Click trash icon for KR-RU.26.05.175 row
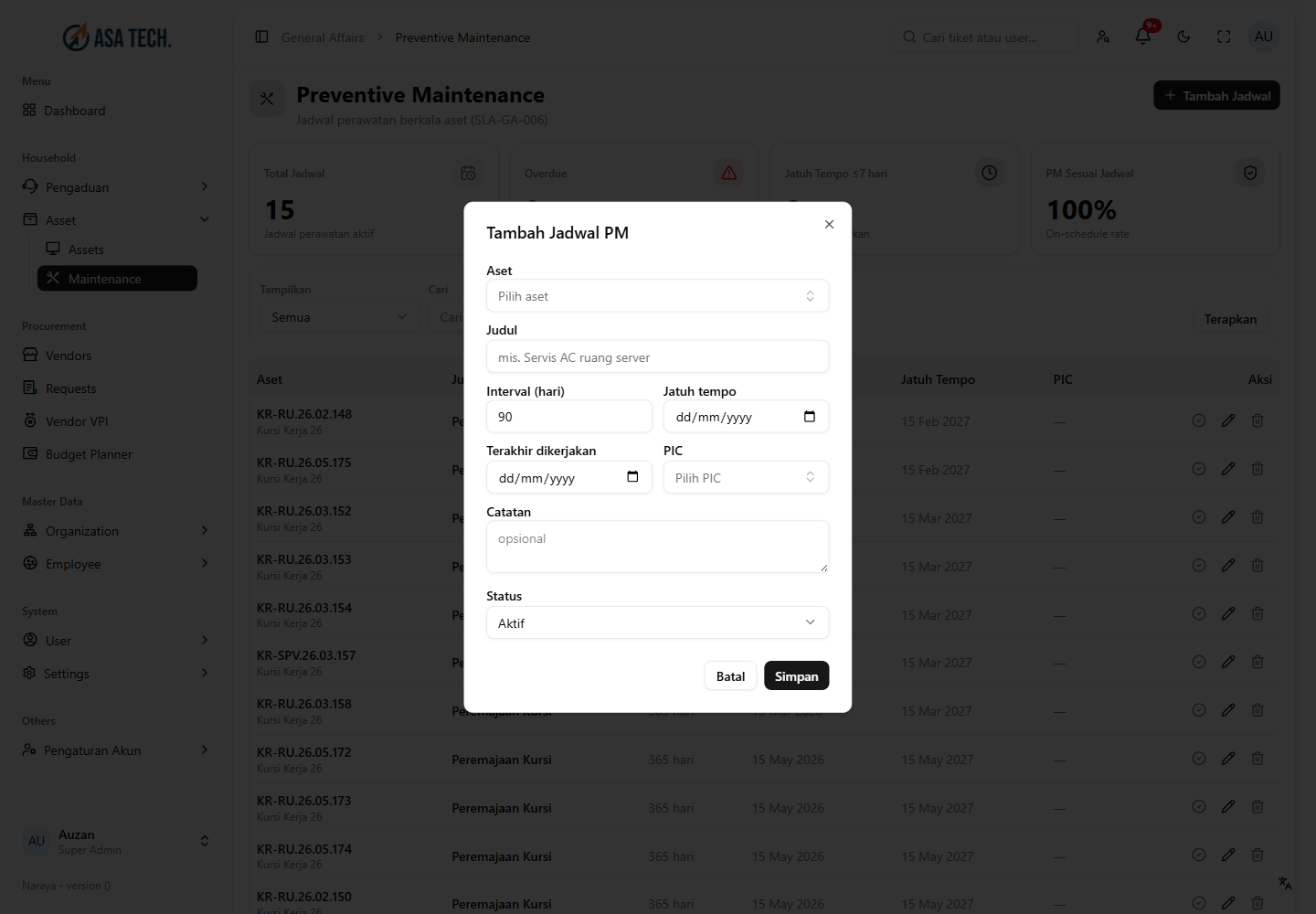This screenshot has height=914, width=1316. [x=1258, y=469]
